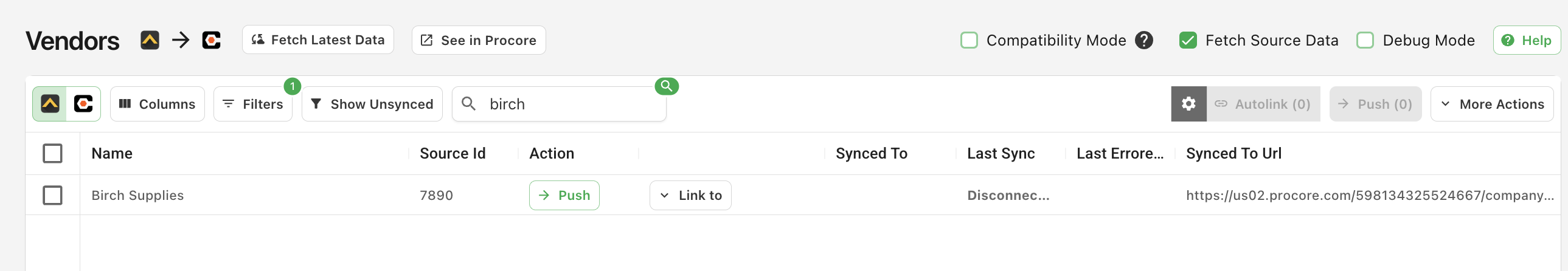Click the Compatibility Mode help question mark
The image size is (1568, 271).
click(x=1143, y=40)
